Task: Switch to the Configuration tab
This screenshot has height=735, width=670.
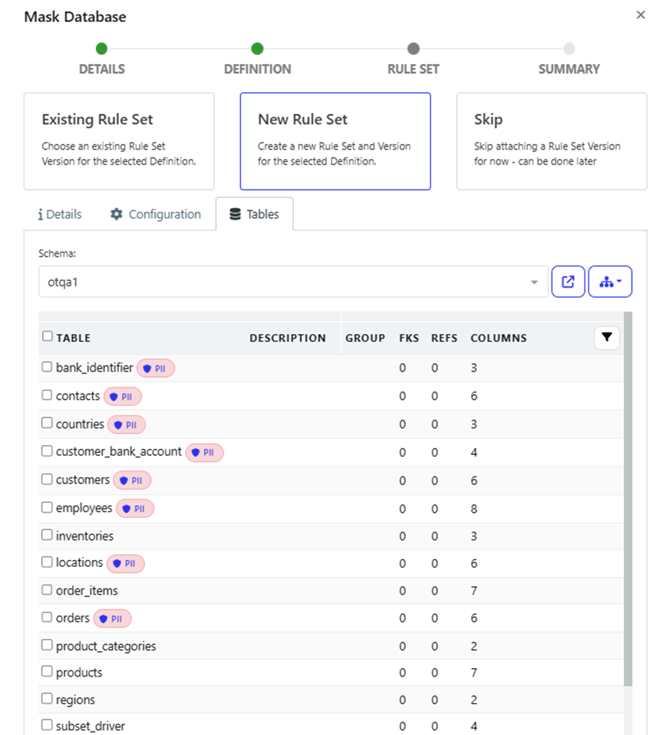Action: coord(156,214)
